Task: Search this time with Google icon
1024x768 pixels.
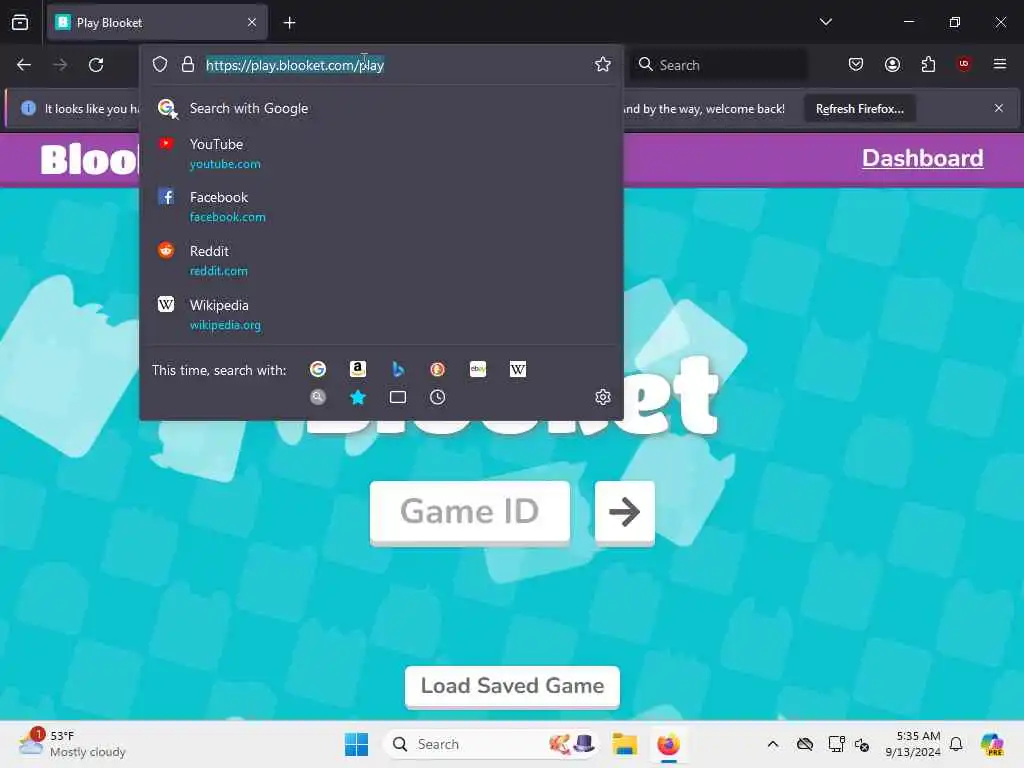Action: (318, 370)
